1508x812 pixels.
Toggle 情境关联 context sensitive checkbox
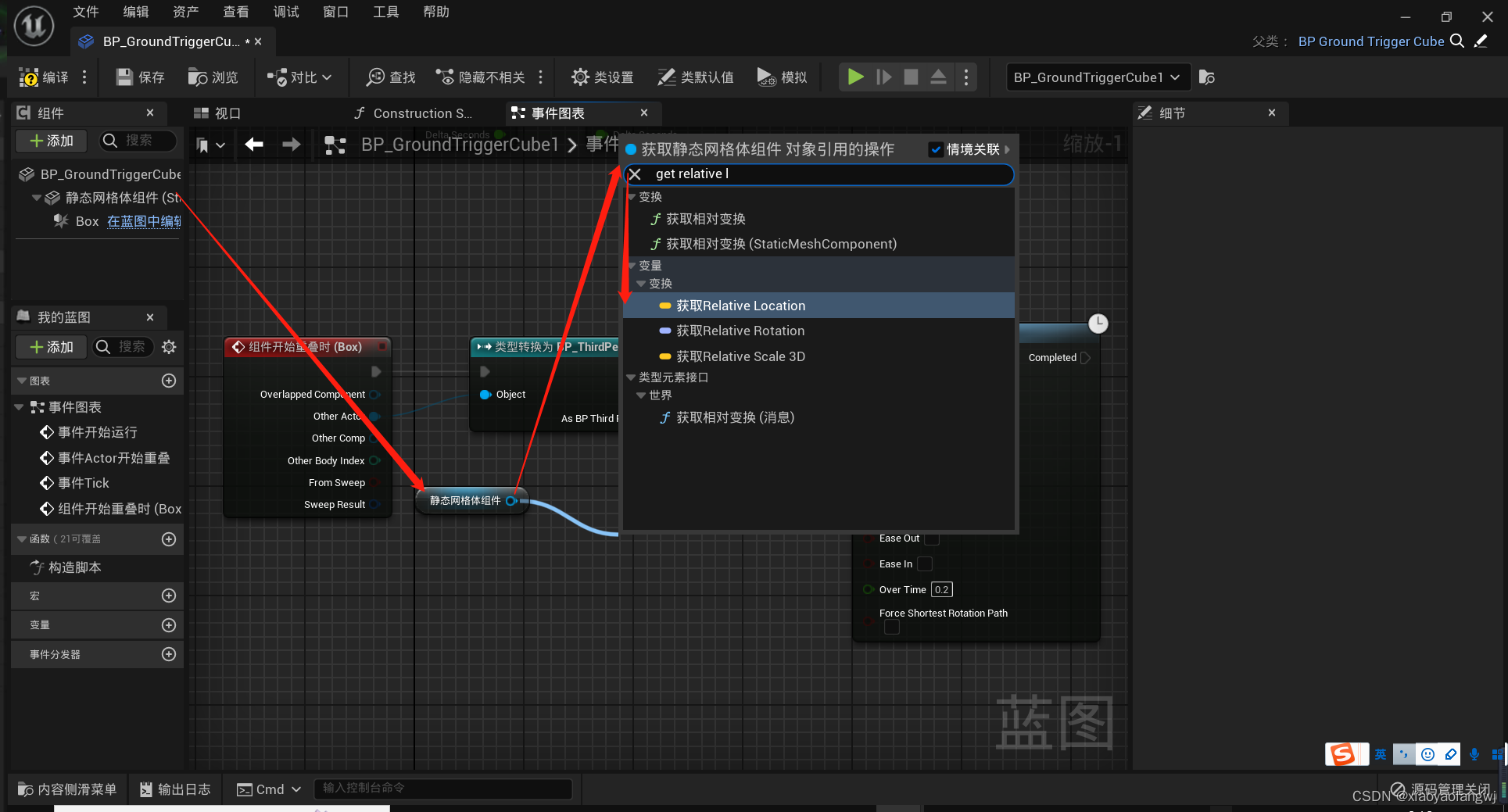pyautogui.click(x=936, y=149)
